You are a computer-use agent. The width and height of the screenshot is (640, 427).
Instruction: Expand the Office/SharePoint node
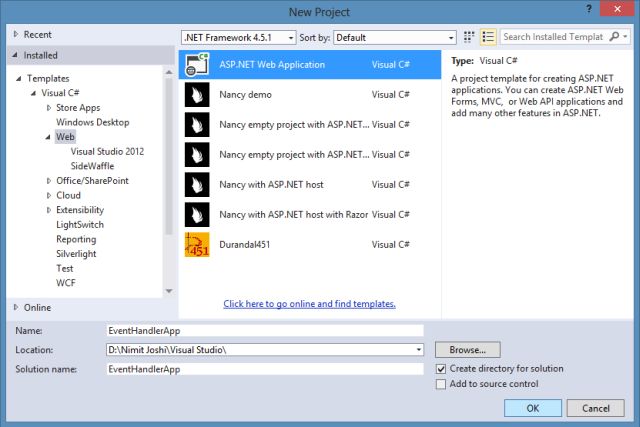pyautogui.click(x=49, y=181)
